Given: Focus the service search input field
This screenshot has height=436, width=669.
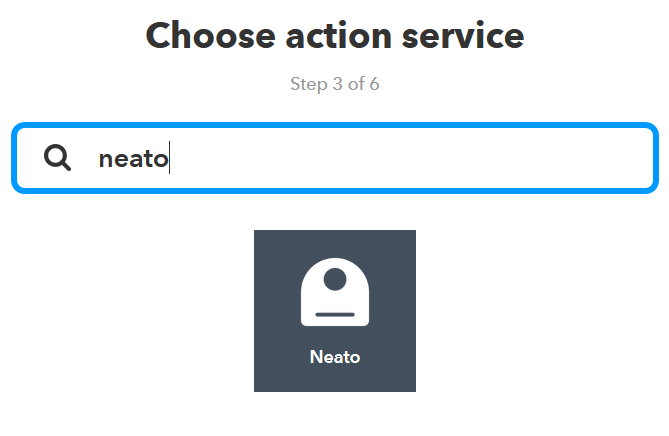Looking at the screenshot, I should [335, 158].
